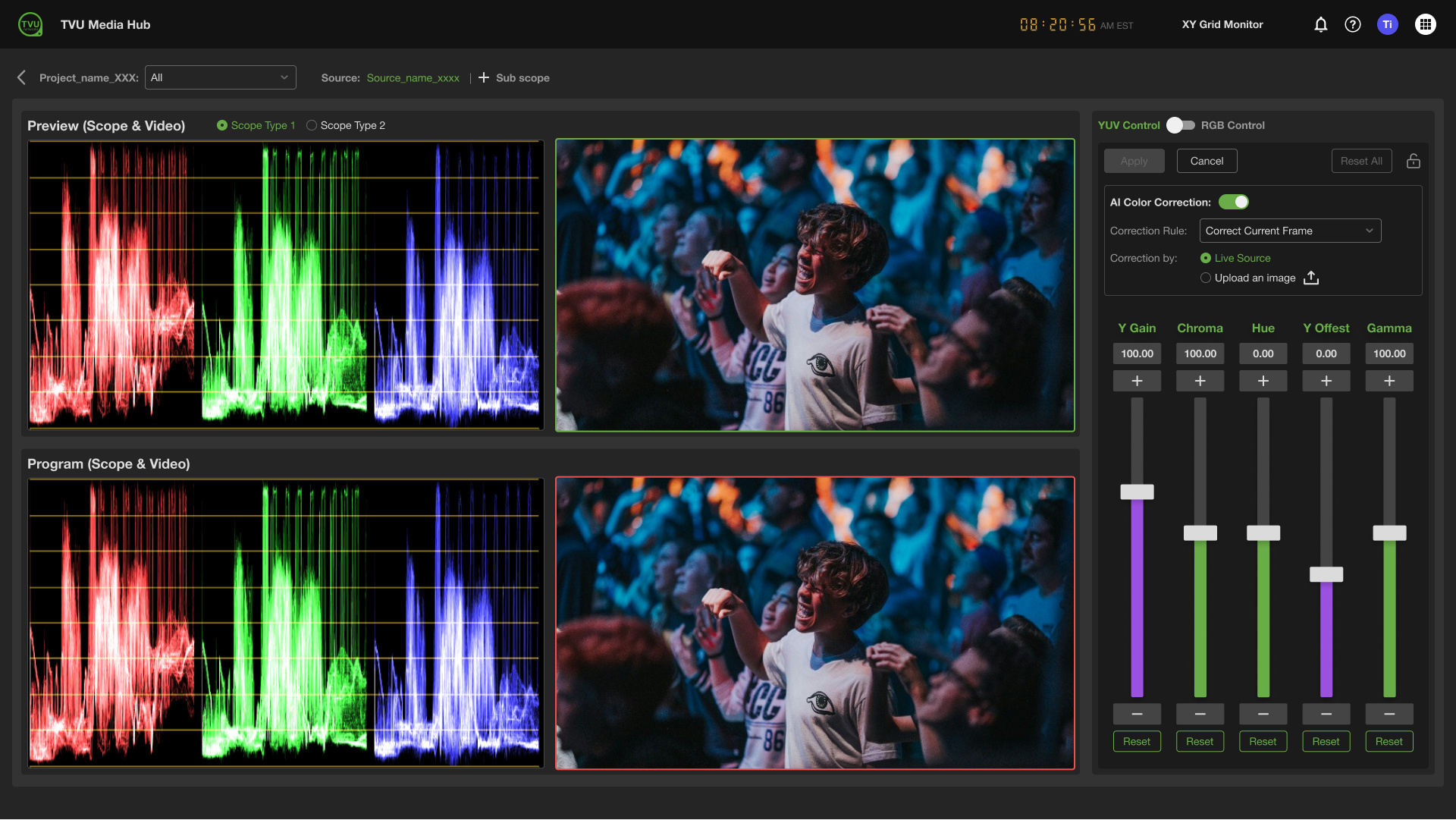Click the Preview RGB waveform scope
This screenshot has width=1456, height=820.
(x=285, y=285)
